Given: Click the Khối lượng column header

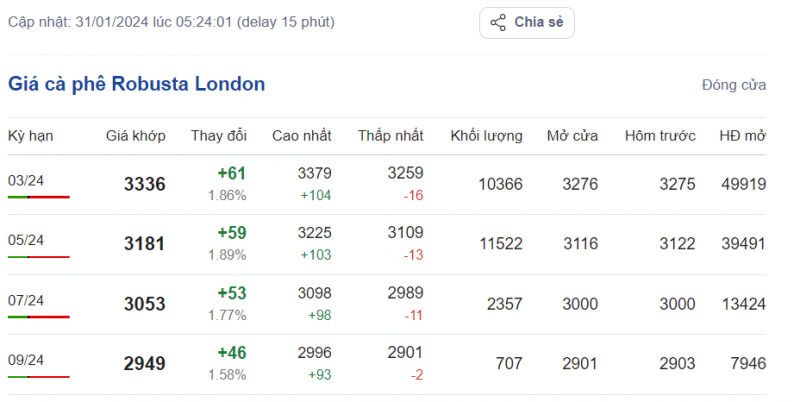Looking at the screenshot, I should coord(486,135).
